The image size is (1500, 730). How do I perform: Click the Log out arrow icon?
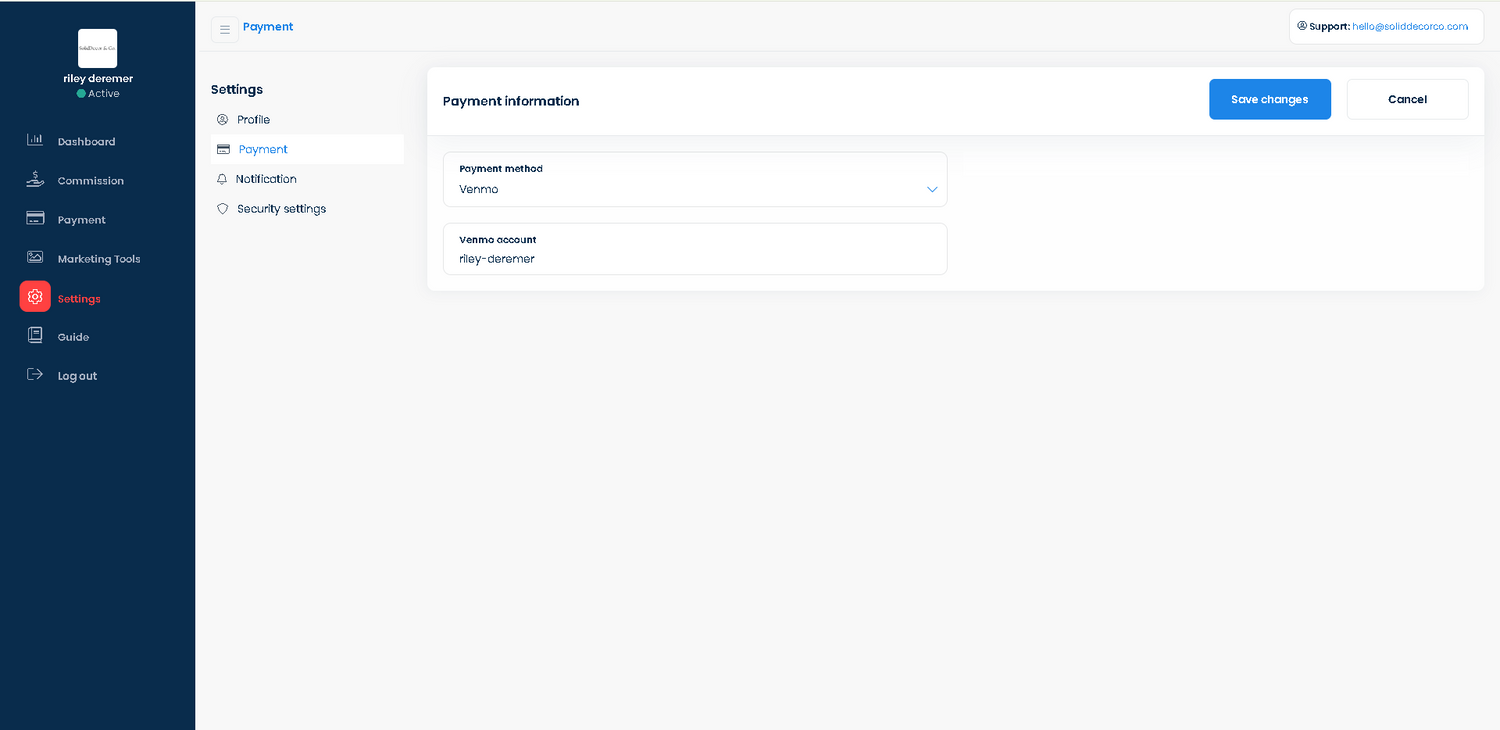pyautogui.click(x=35, y=374)
